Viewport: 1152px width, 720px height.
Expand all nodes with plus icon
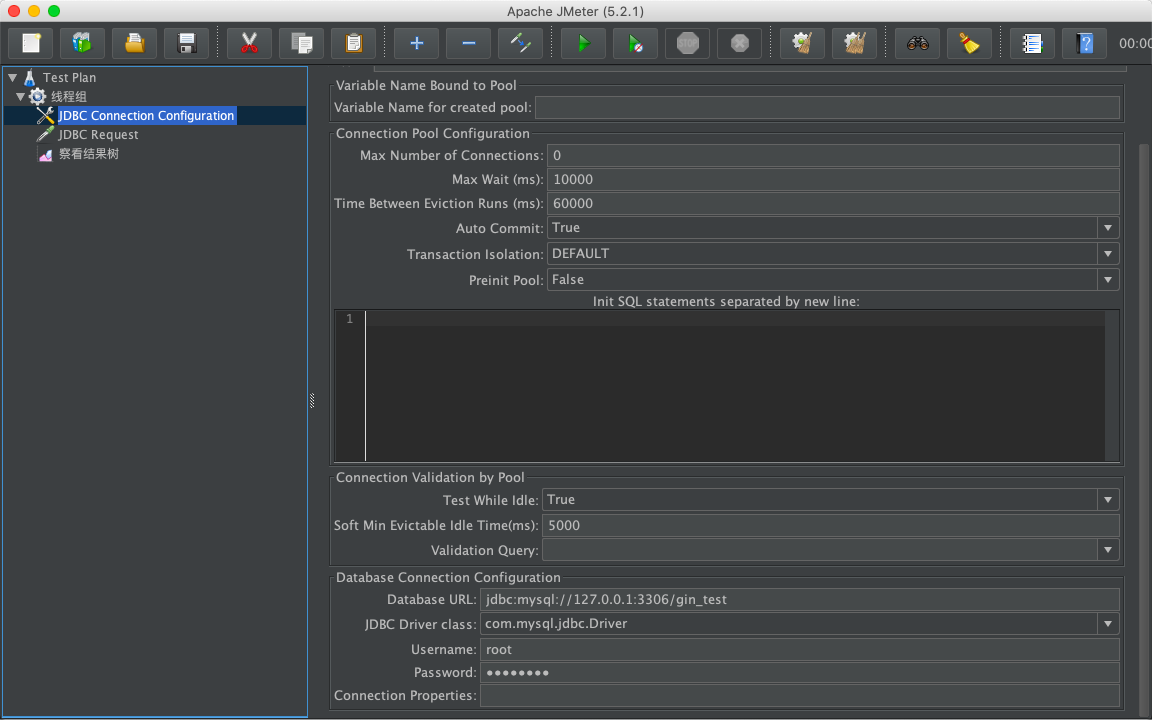[417, 43]
